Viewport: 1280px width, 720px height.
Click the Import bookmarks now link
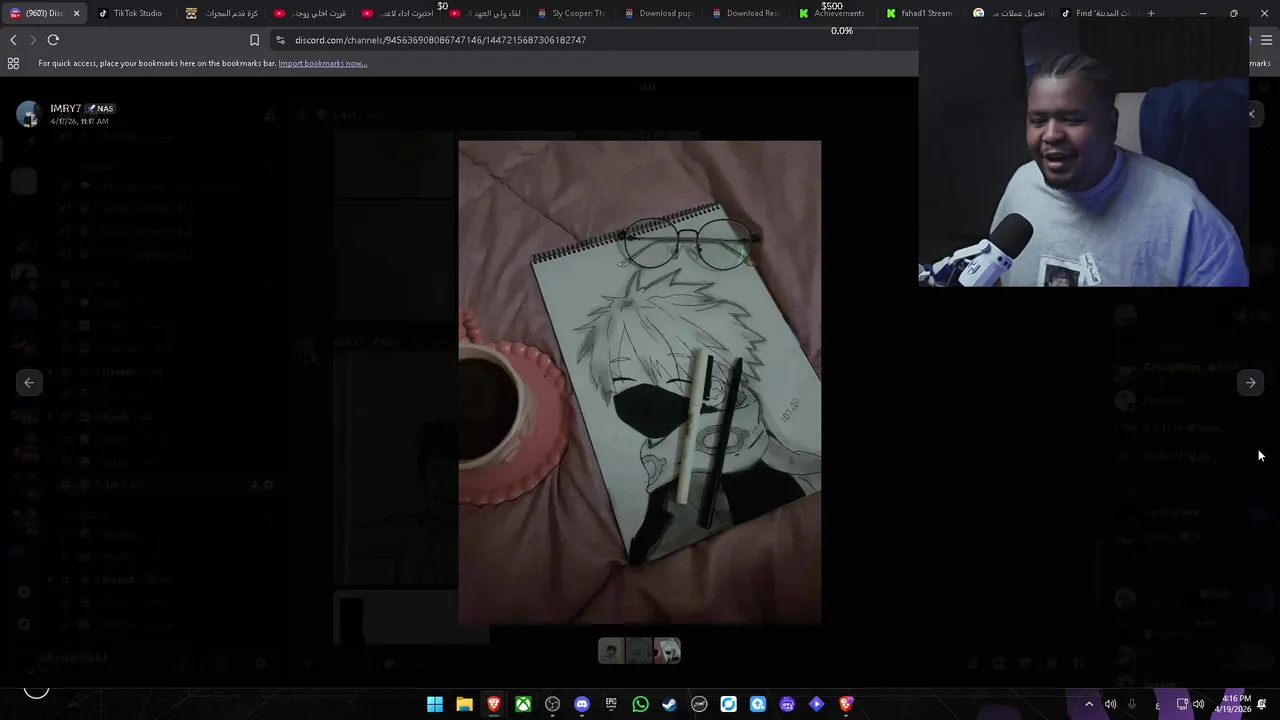point(322,63)
